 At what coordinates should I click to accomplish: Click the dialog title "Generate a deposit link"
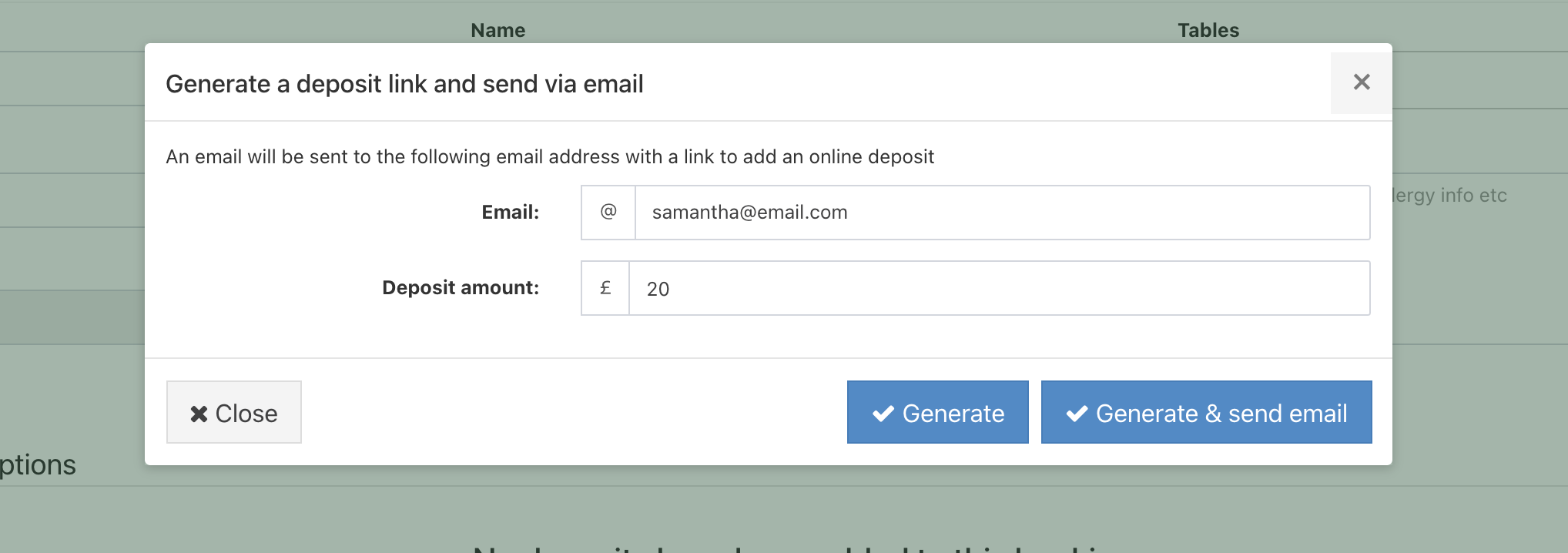[x=404, y=84]
